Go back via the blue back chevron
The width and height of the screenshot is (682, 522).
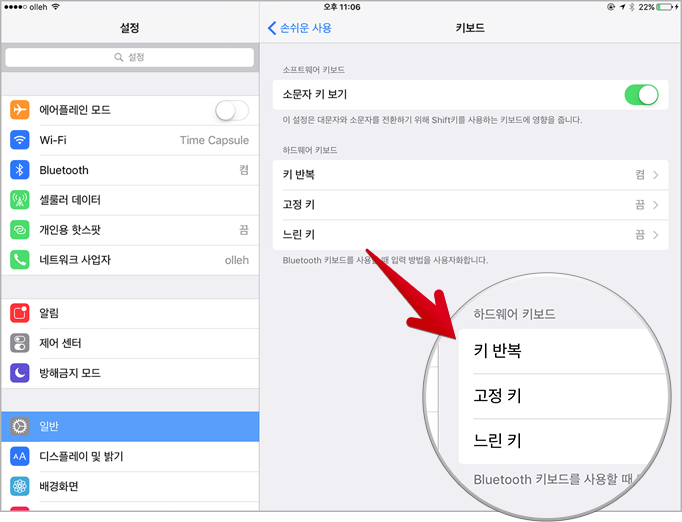tap(272, 28)
